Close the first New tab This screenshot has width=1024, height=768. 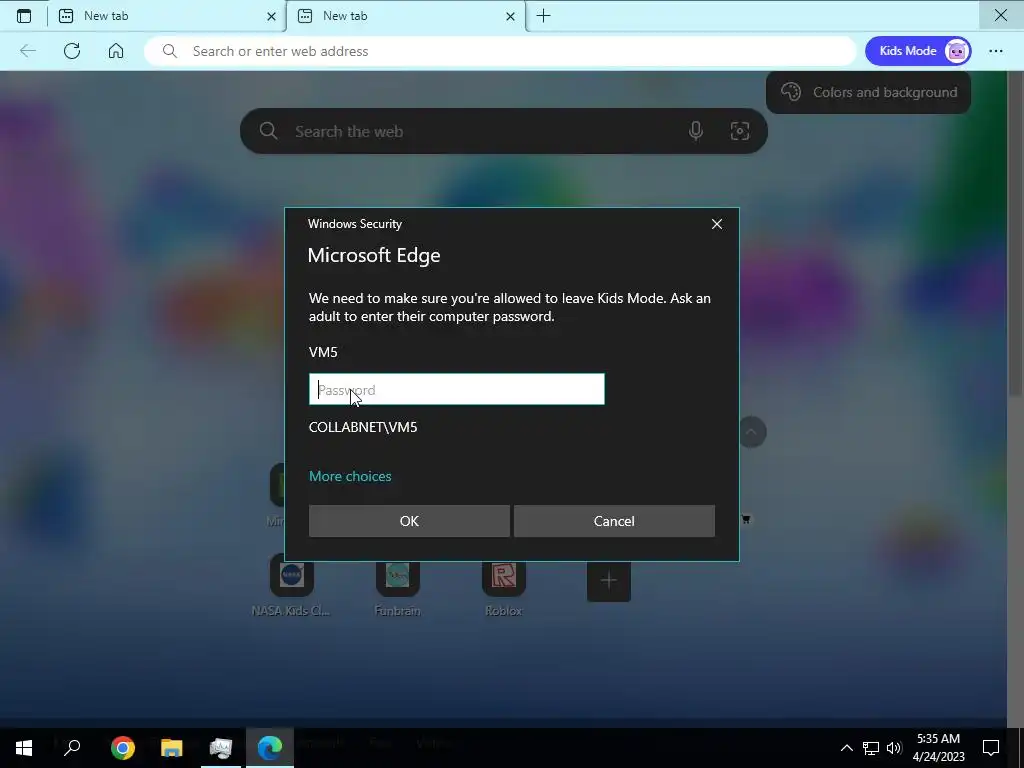pyautogui.click(x=271, y=16)
